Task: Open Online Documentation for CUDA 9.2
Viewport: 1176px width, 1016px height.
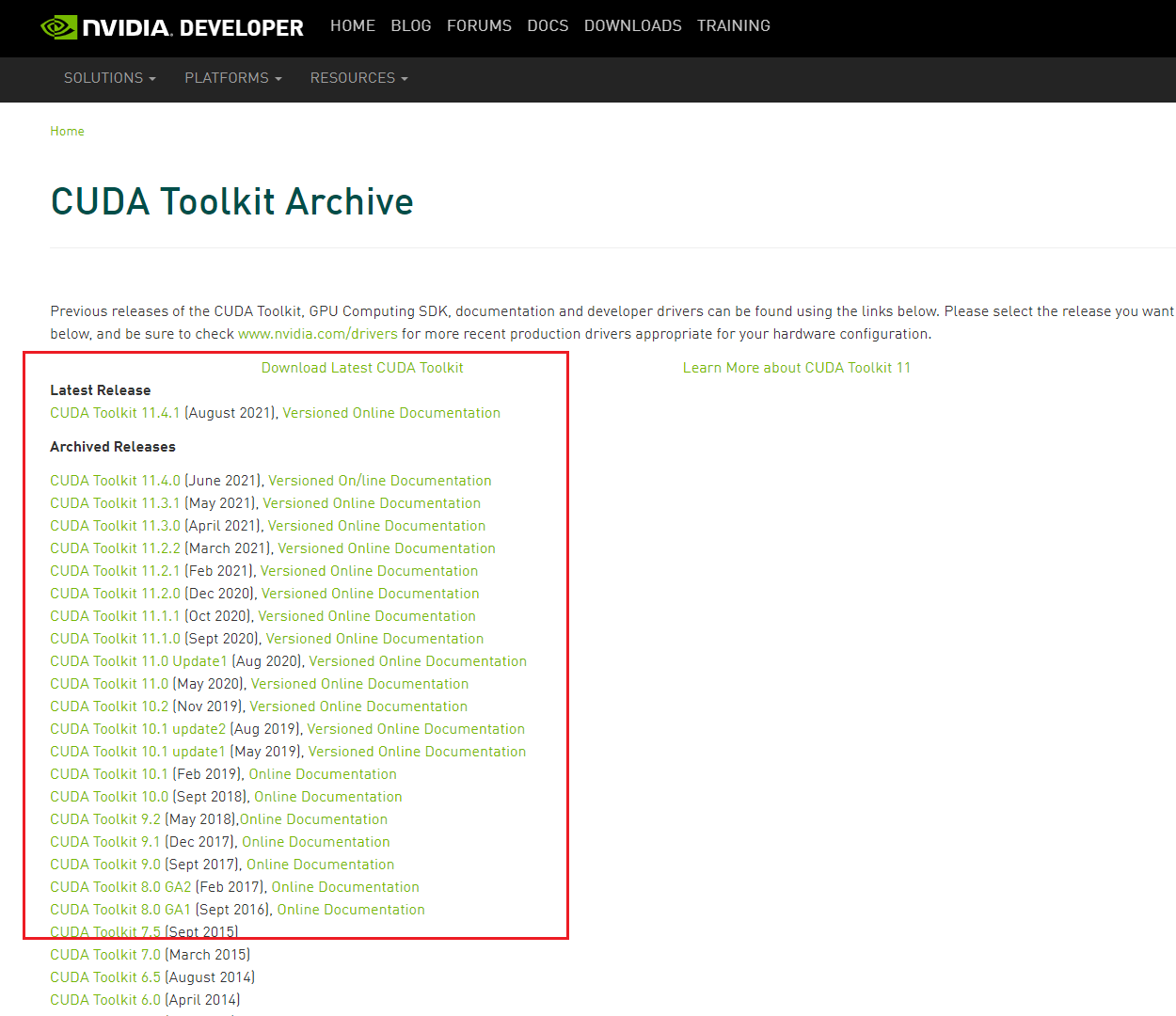Action: pyautogui.click(x=313, y=819)
